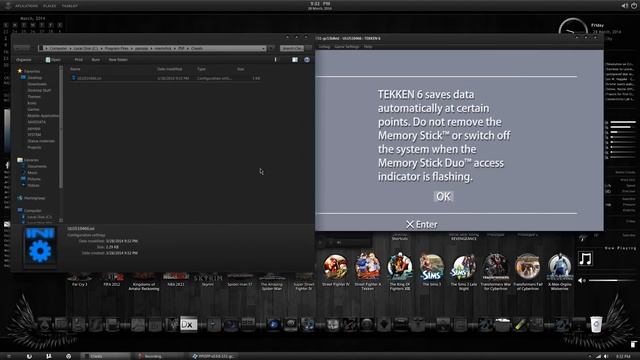Viewport: 640px width, 360px height.
Task: Click Print in the Explorer toolbar
Action: tap(78, 60)
